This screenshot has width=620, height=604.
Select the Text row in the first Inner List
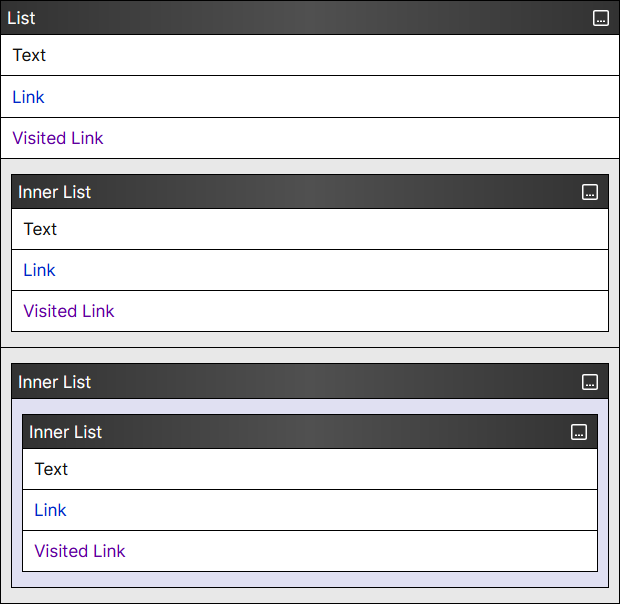tap(310, 229)
